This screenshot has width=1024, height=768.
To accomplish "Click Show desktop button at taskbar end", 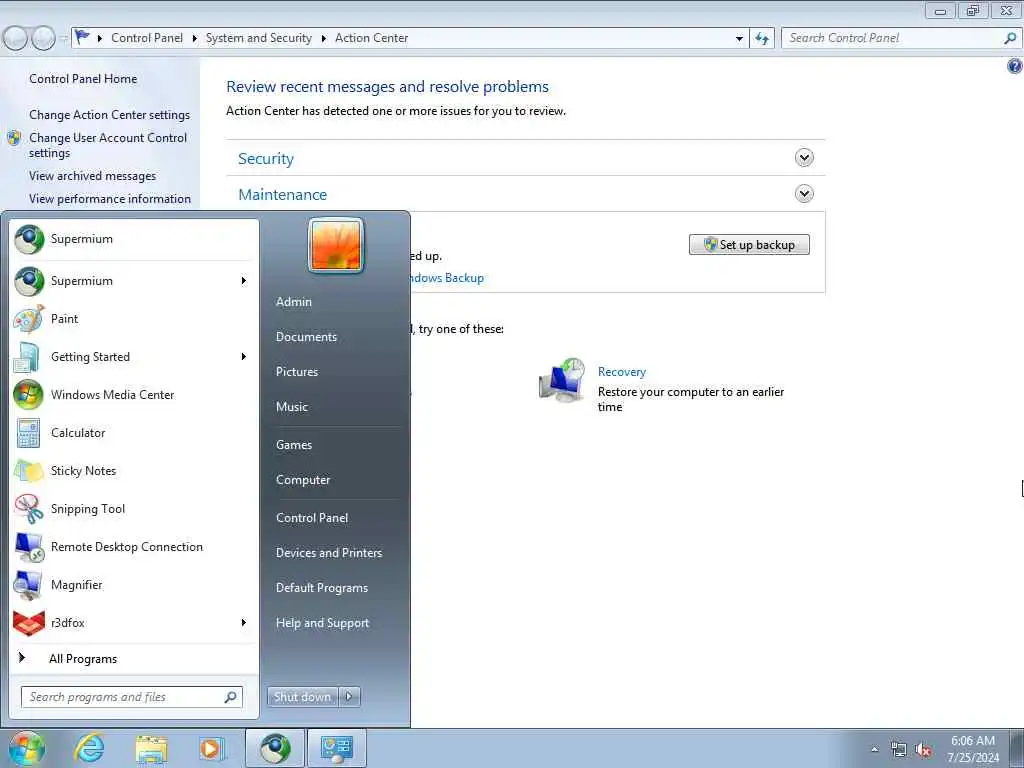I will (x=1017, y=748).
